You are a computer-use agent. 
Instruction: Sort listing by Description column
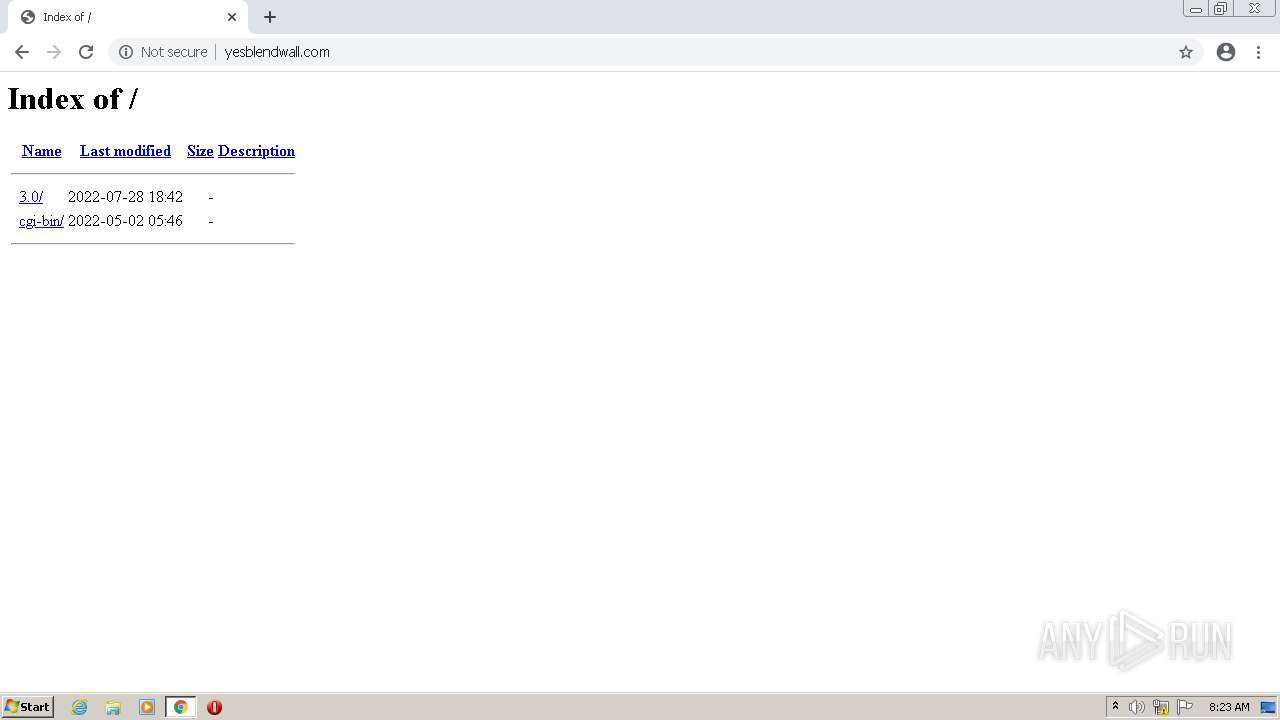pyautogui.click(x=256, y=151)
